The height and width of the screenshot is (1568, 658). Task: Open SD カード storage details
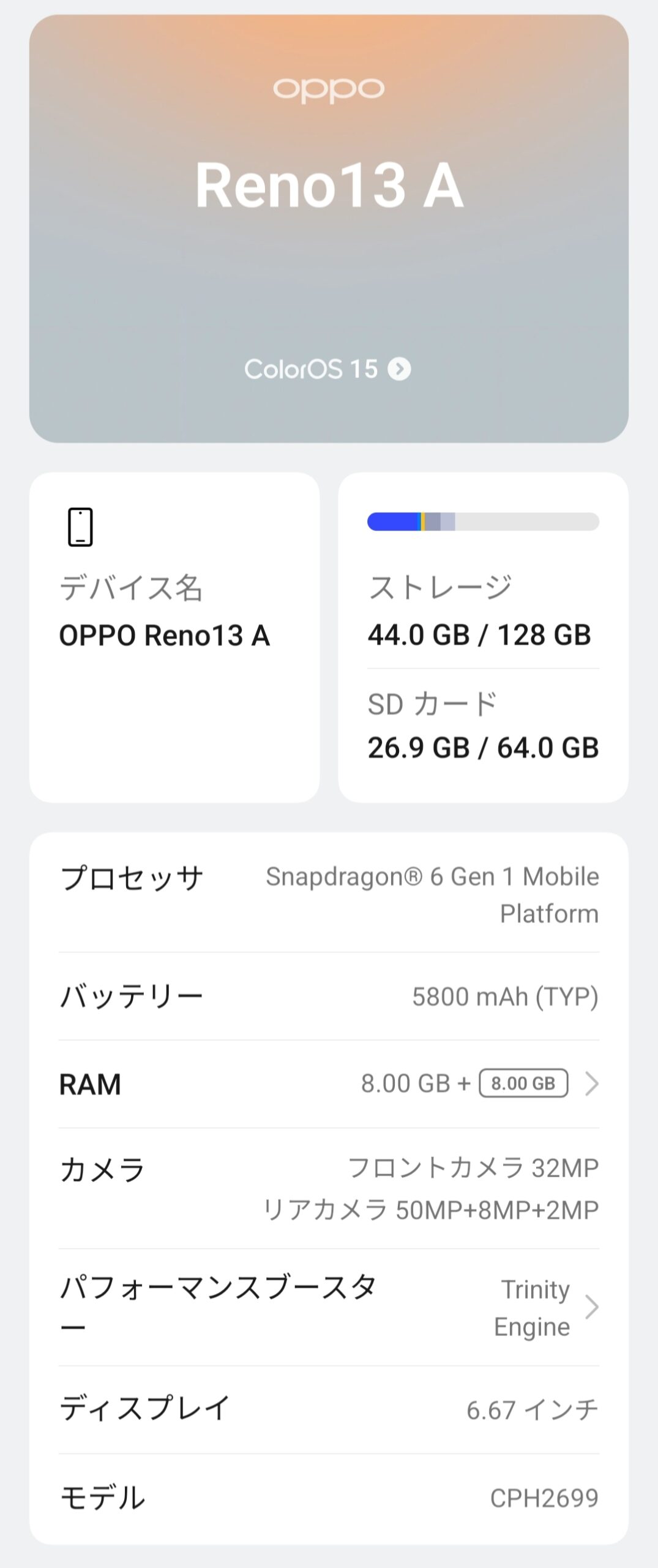pyautogui.click(x=483, y=726)
